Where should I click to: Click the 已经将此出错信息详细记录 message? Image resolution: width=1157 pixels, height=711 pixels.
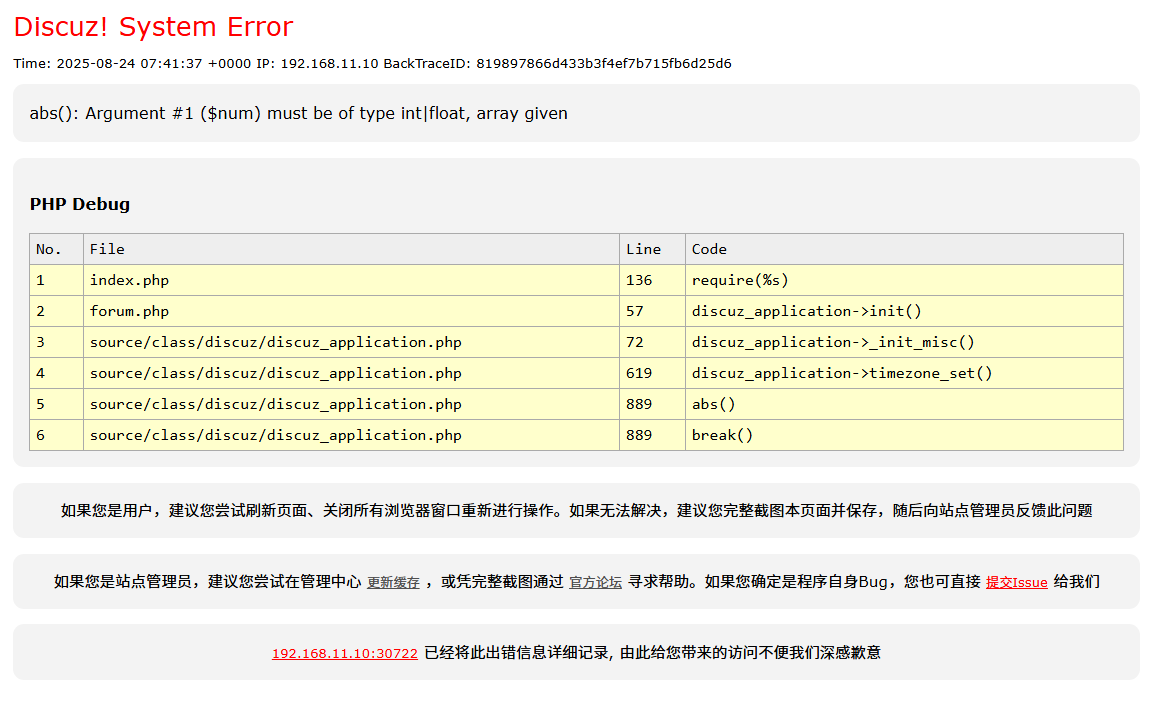coord(652,653)
